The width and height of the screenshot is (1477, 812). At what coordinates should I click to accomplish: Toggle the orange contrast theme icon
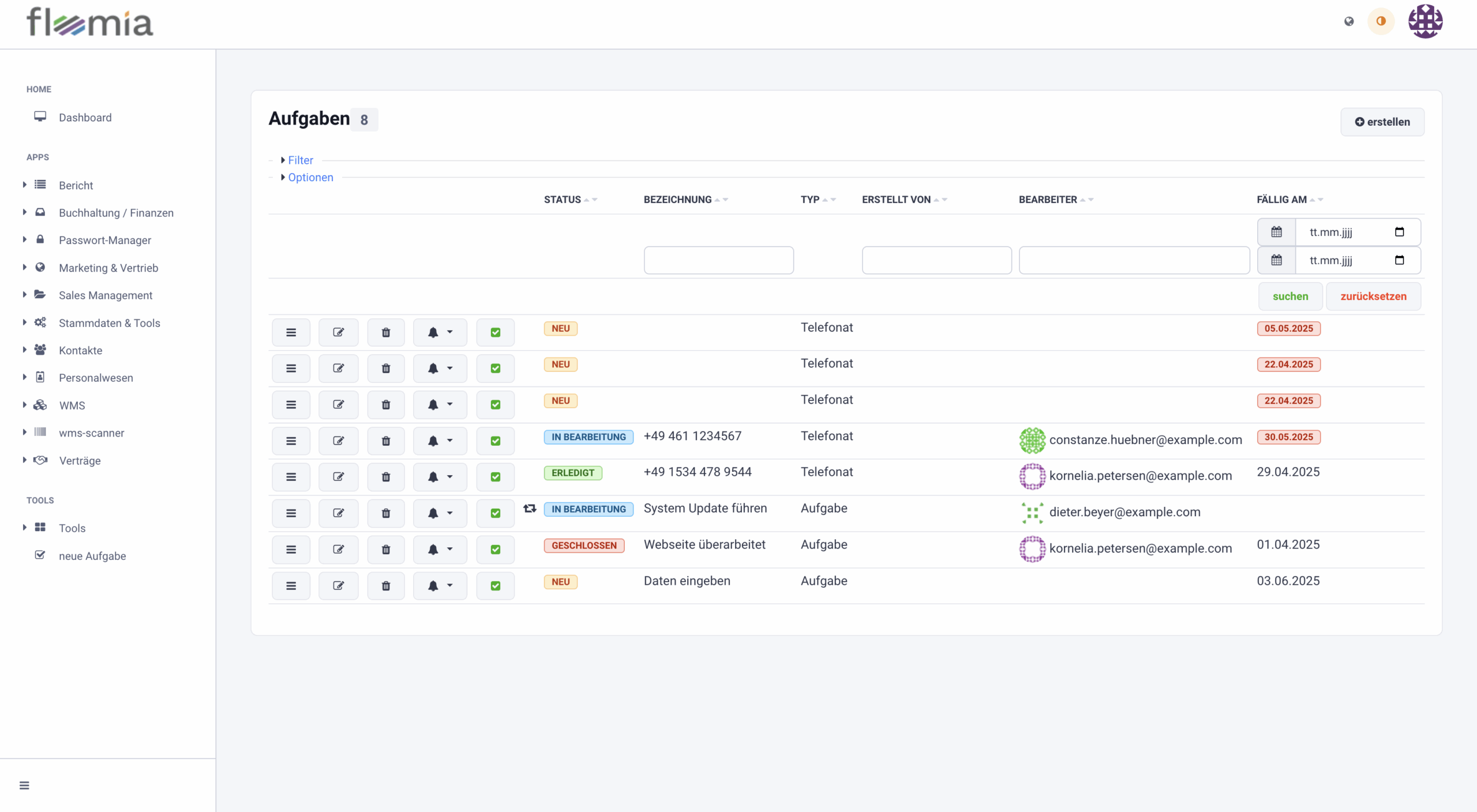pyautogui.click(x=1381, y=21)
